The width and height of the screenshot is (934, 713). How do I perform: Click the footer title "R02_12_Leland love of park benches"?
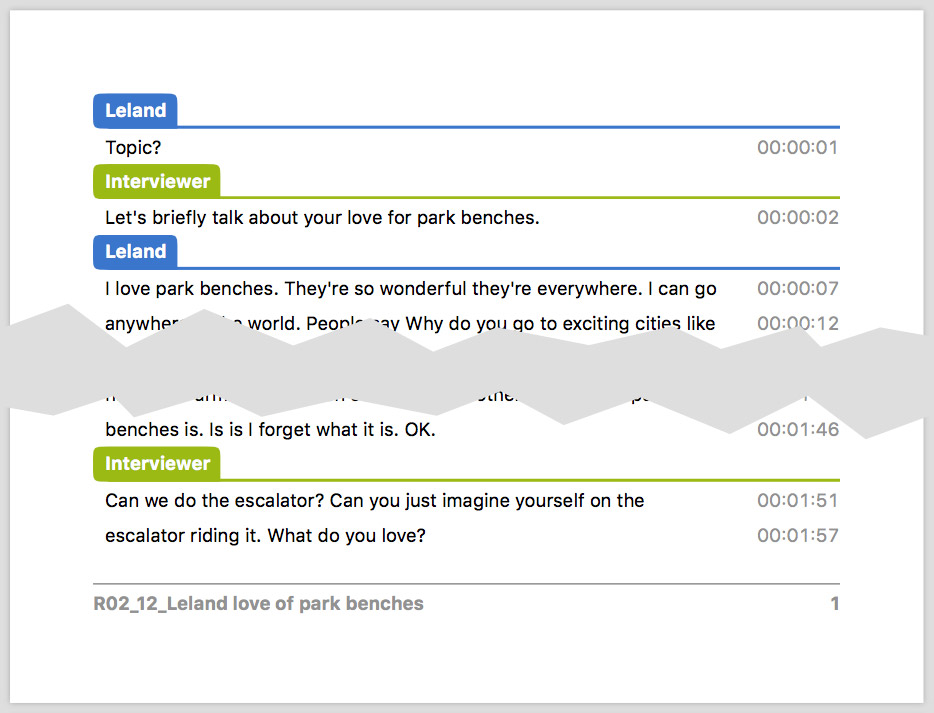pyautogui.click(x=258, y=604)
